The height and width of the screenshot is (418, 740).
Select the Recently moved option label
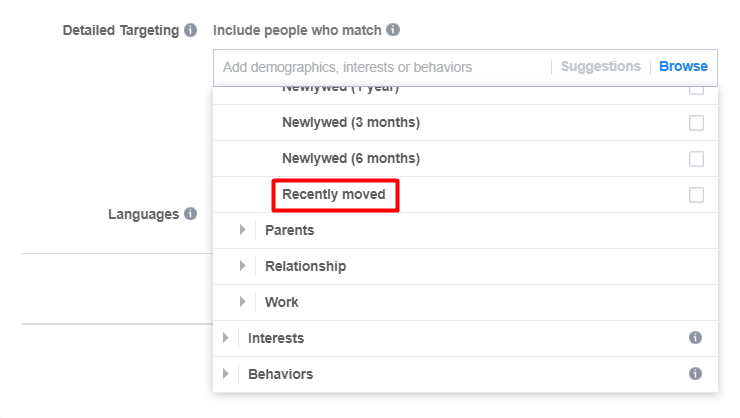[x=334, y=194]
